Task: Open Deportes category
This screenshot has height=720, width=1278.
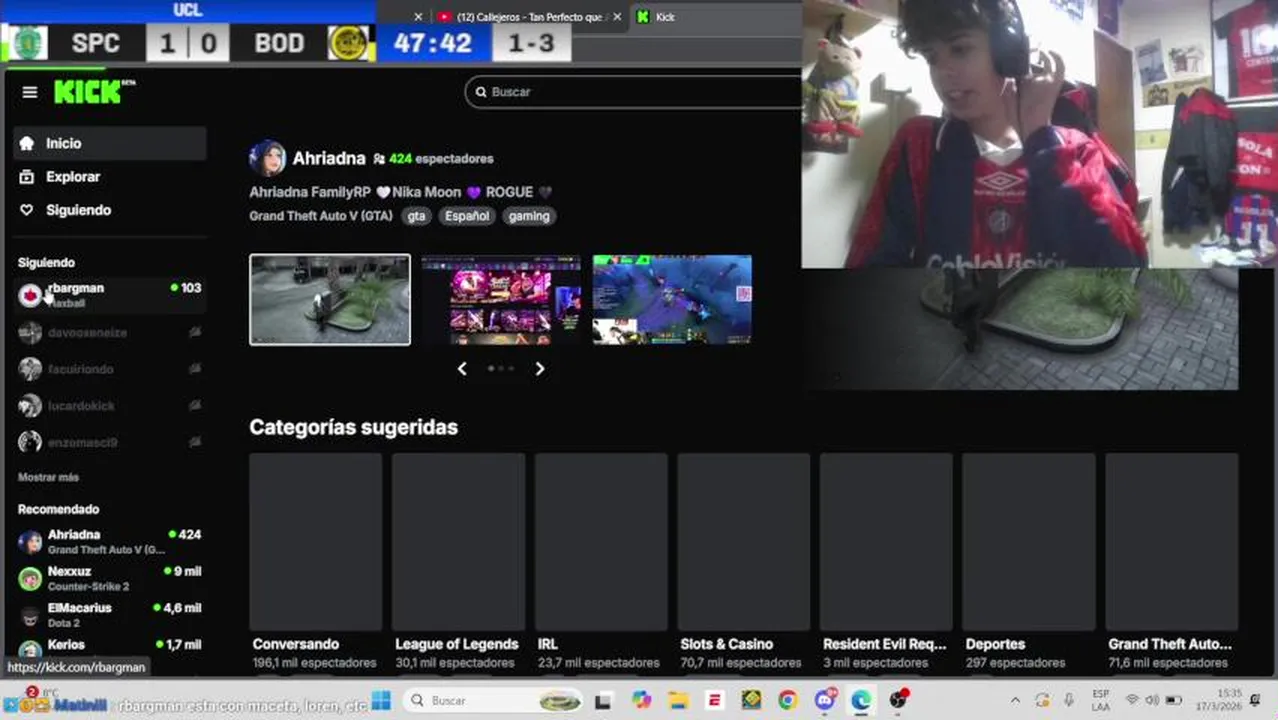Action: pyautogui.click(x=1029, y=562)
